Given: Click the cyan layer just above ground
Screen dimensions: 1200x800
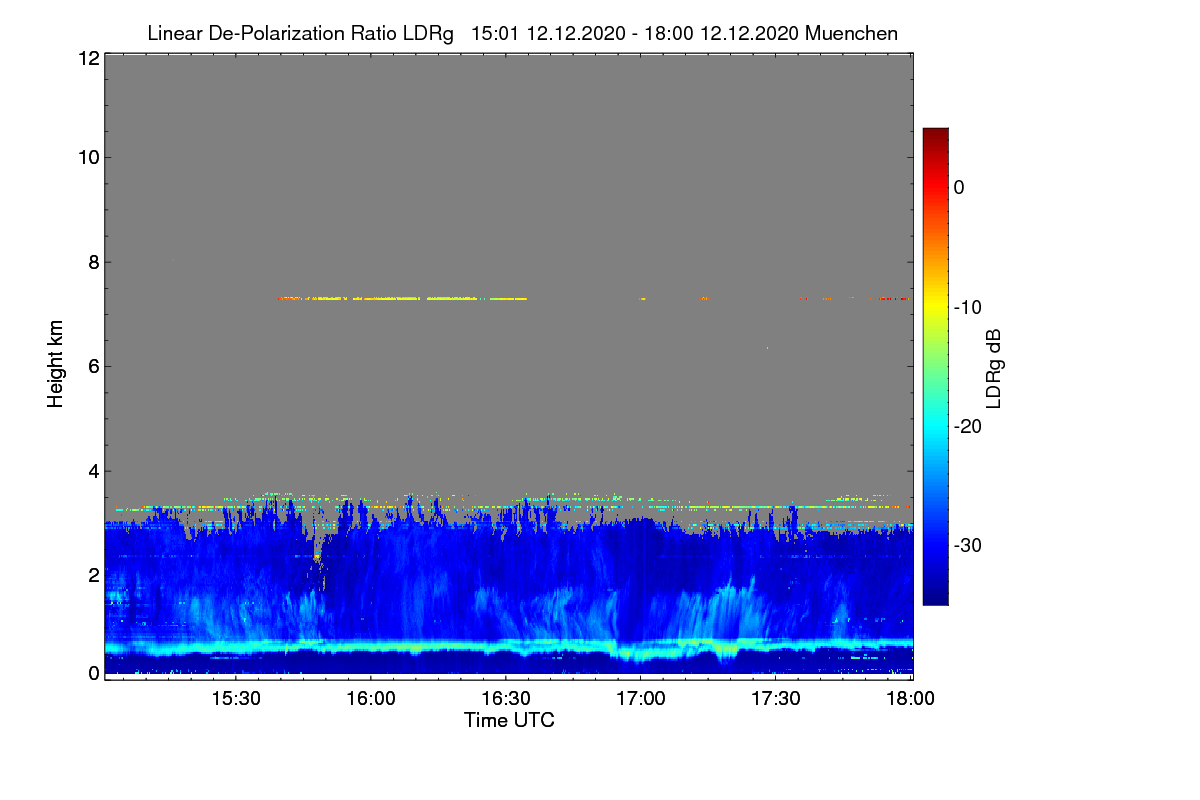Looking at the screenshot, I should click(x=508, y=646).
